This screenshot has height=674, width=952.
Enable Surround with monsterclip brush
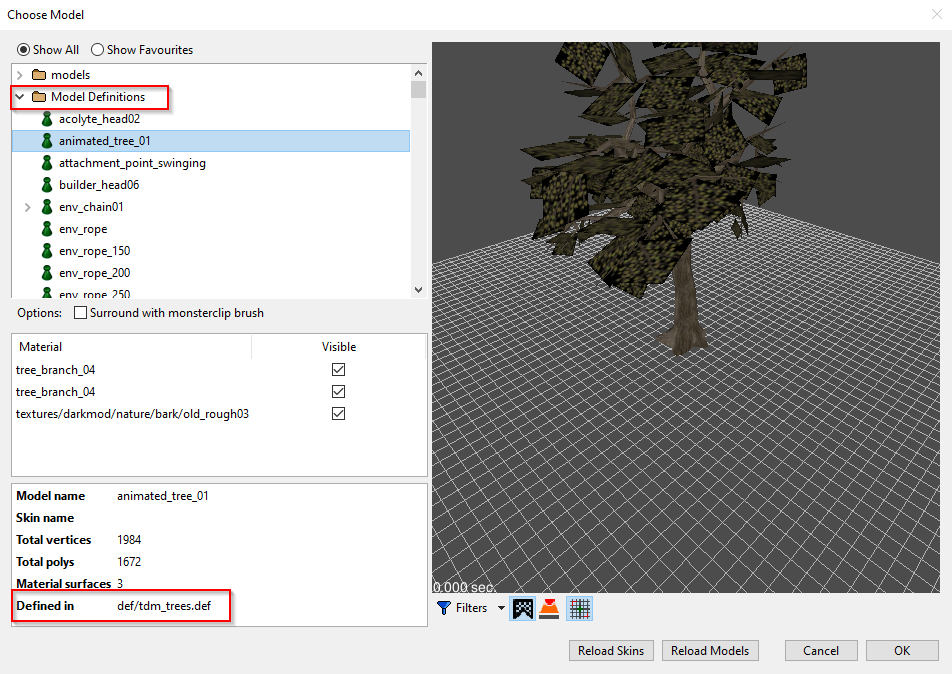click(80, 313)
